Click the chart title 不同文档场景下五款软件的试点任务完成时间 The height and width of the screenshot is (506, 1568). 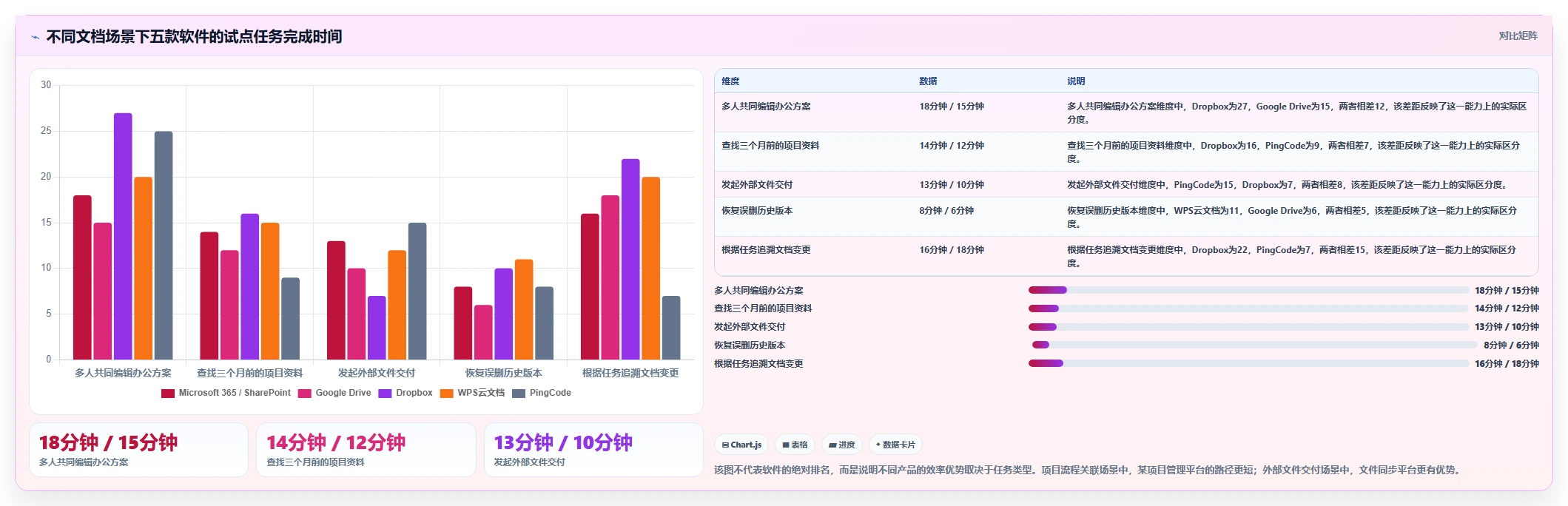194,36
